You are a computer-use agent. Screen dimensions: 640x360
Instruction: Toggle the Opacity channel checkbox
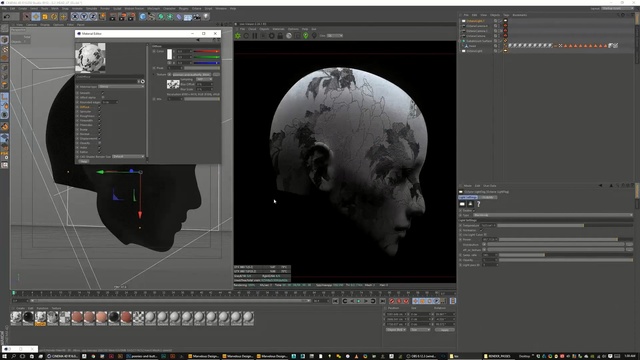coord(100,143)
